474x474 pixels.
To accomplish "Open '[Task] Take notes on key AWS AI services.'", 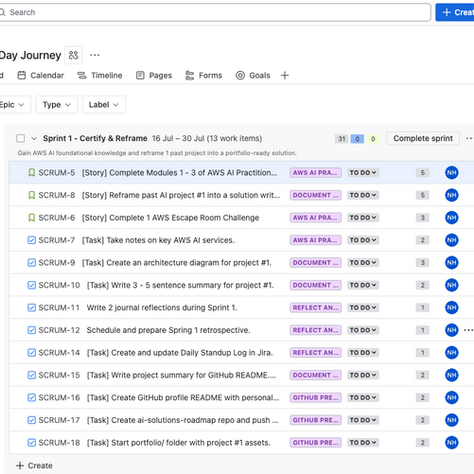I will pos(158,240).
